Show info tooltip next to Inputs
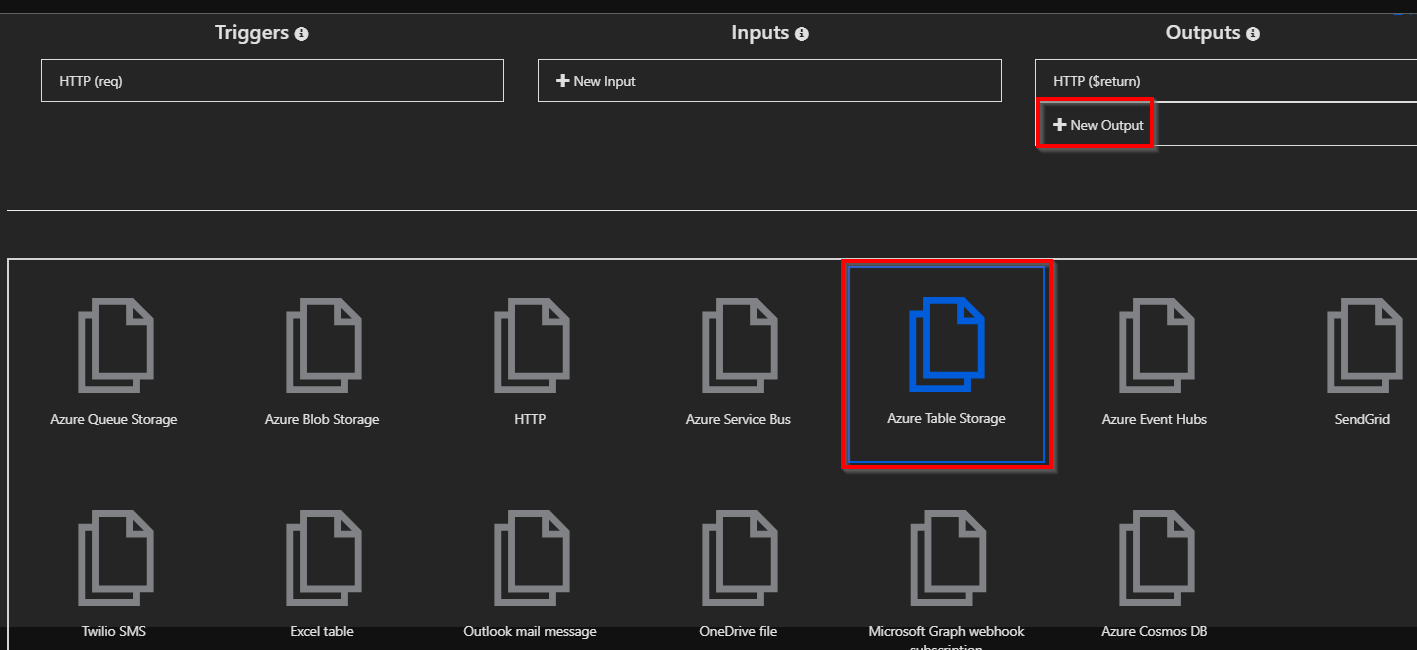The height and width of the screenshot is (650, 1417). (802, 34)
